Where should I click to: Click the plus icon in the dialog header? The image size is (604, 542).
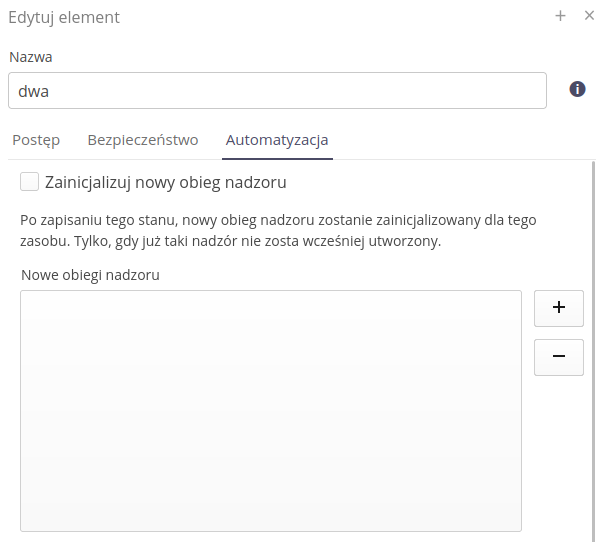tap(561, 16)
